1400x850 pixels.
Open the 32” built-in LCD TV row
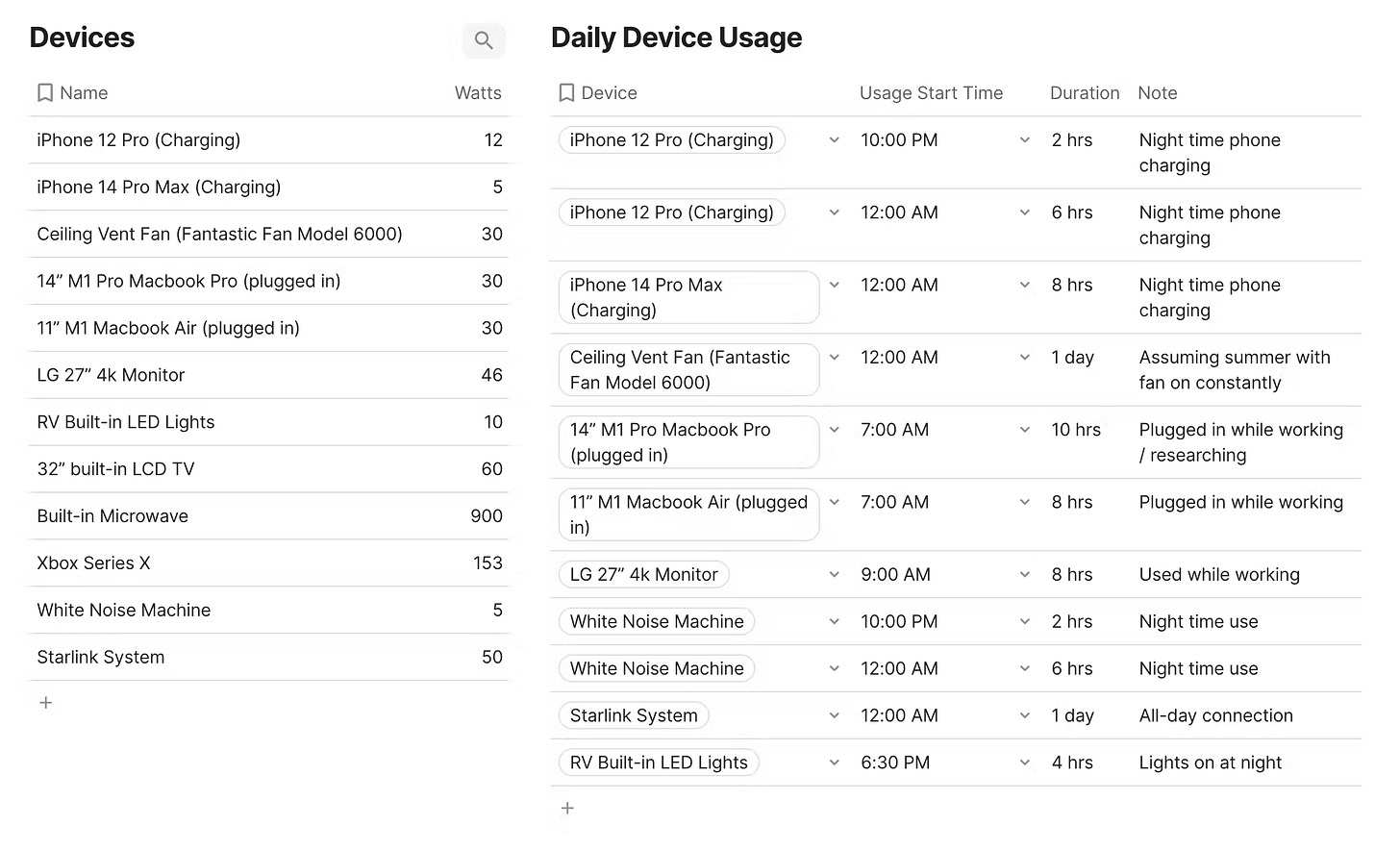point(268,469)
